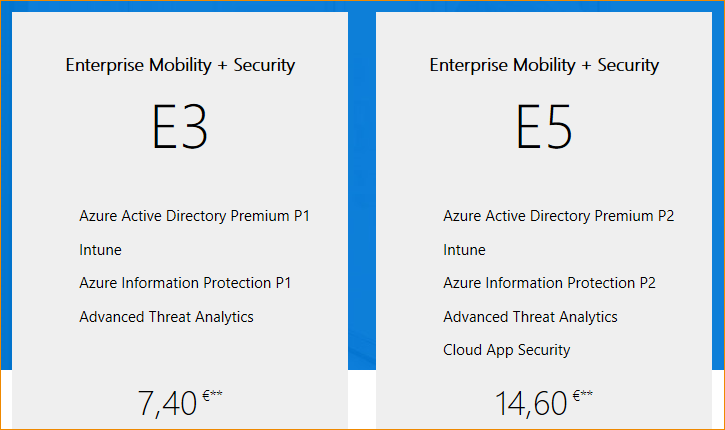
Task: Open Azure Active Directory Premium P1 feature
Action: pos(196,216)
